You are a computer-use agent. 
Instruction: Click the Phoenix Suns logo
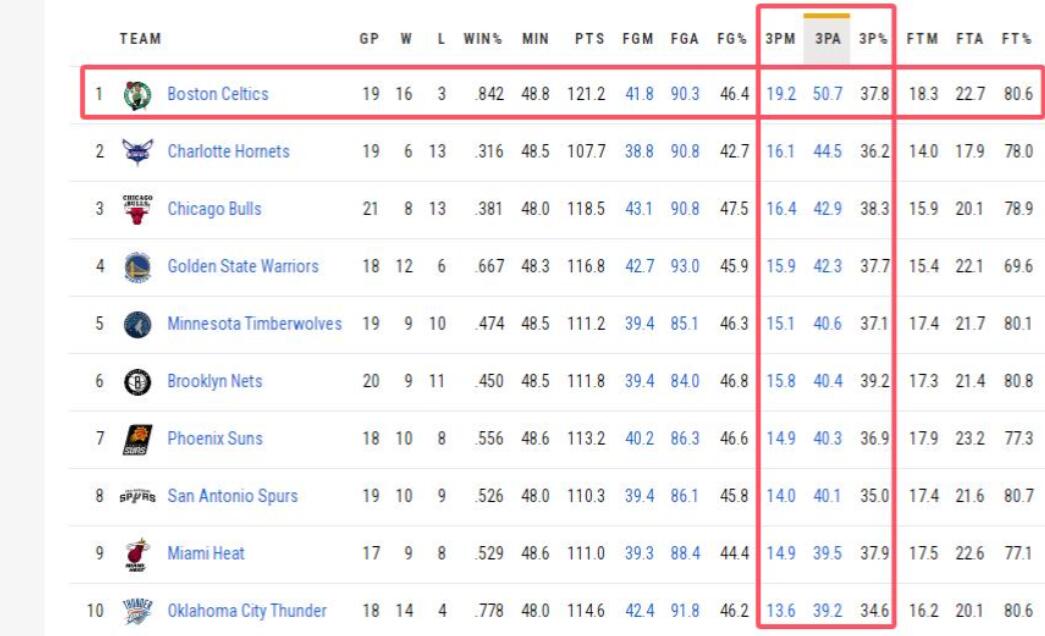137,439
